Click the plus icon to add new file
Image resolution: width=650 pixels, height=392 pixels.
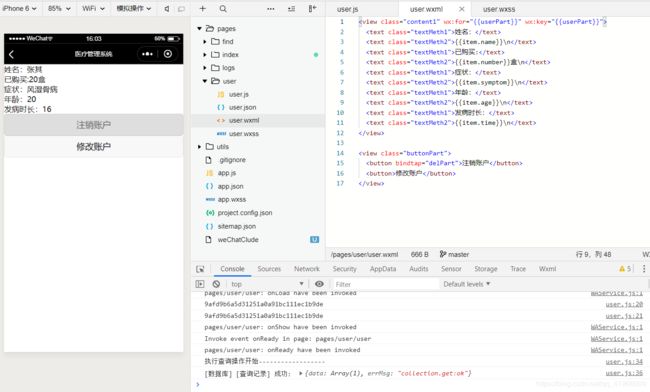tap(202, 8)
